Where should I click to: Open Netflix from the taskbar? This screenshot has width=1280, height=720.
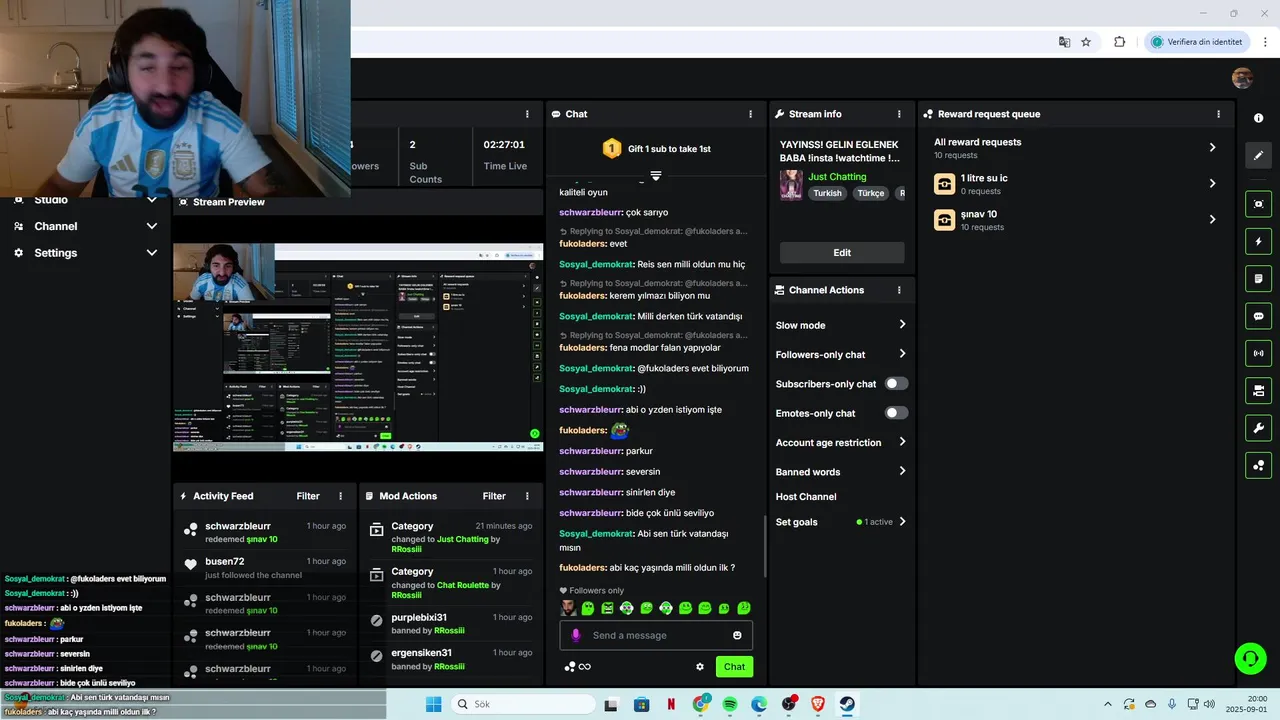[671, 704]
